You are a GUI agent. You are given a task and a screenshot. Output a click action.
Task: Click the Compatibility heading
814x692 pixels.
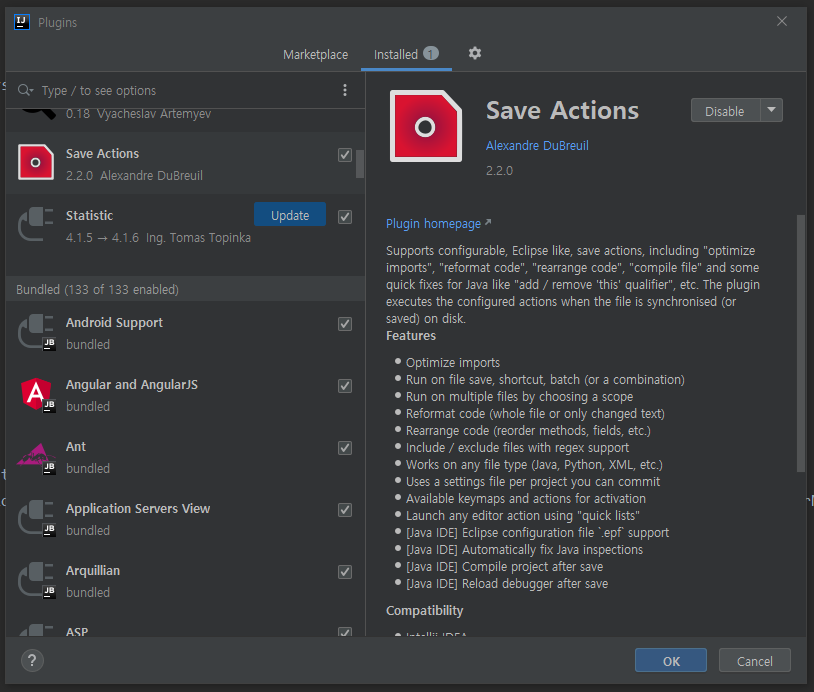pos(424,610)
